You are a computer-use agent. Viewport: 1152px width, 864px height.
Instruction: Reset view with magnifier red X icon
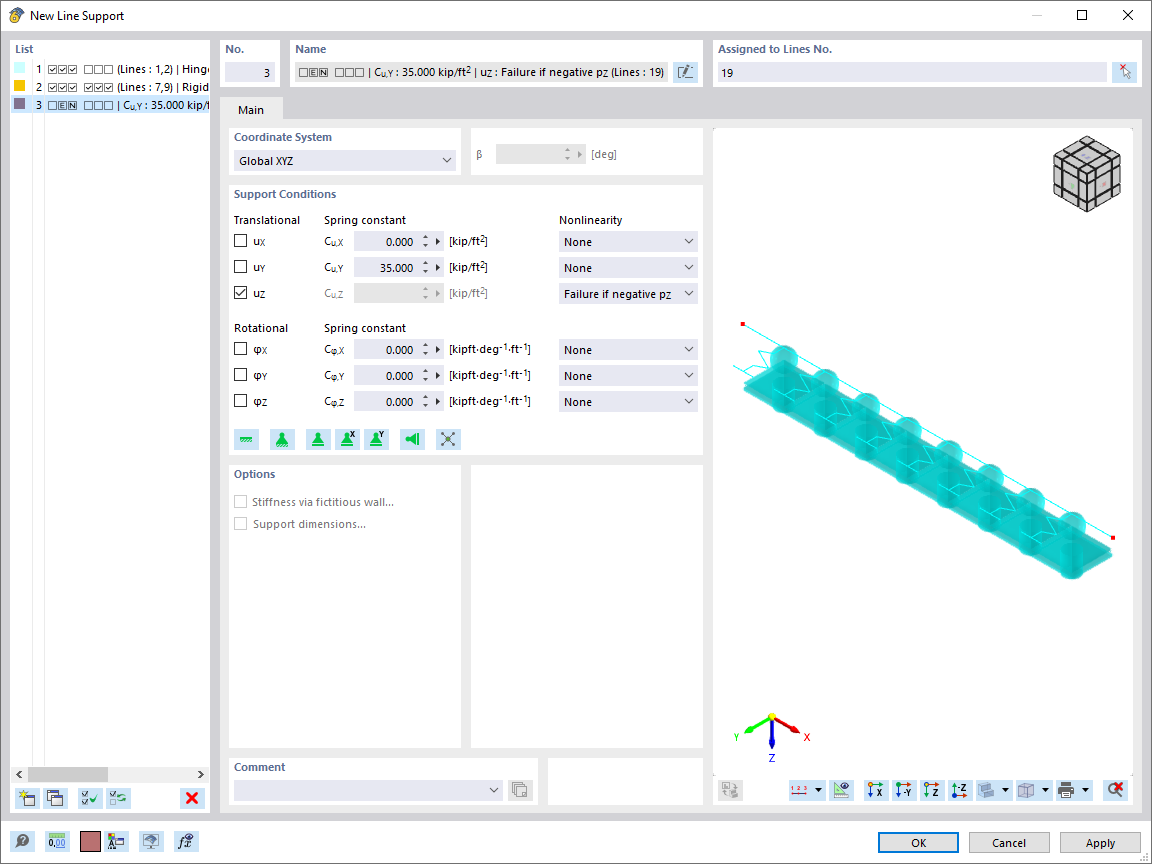pyautogui.click(x=1115, y=791)
